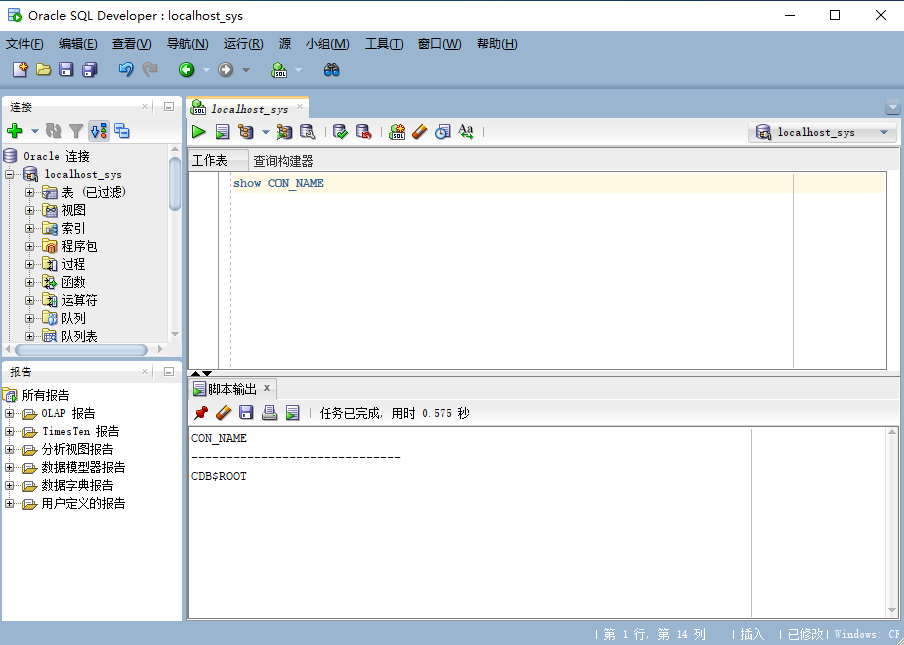Open the Forward button history dropdown arrow

(x=246, y=70)
